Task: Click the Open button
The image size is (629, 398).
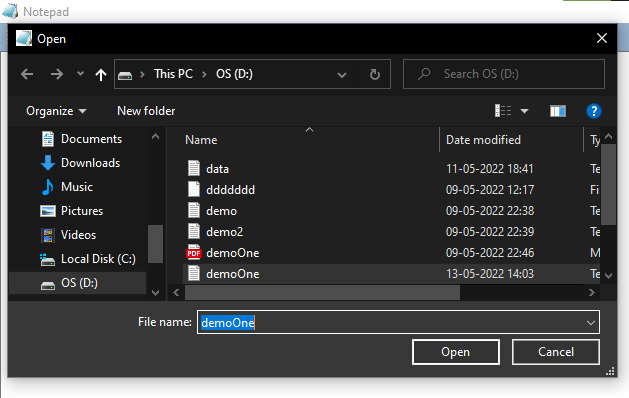Action: tap(456, 352)
